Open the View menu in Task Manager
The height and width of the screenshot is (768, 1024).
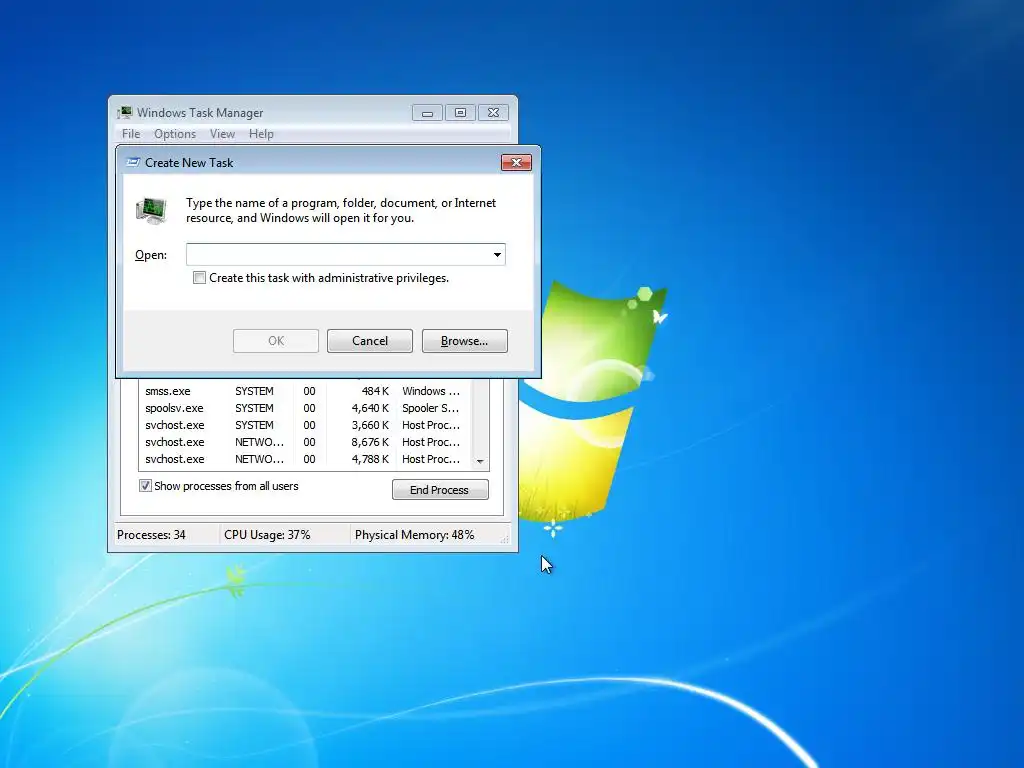pyautogui.click(x=222, y=134)
